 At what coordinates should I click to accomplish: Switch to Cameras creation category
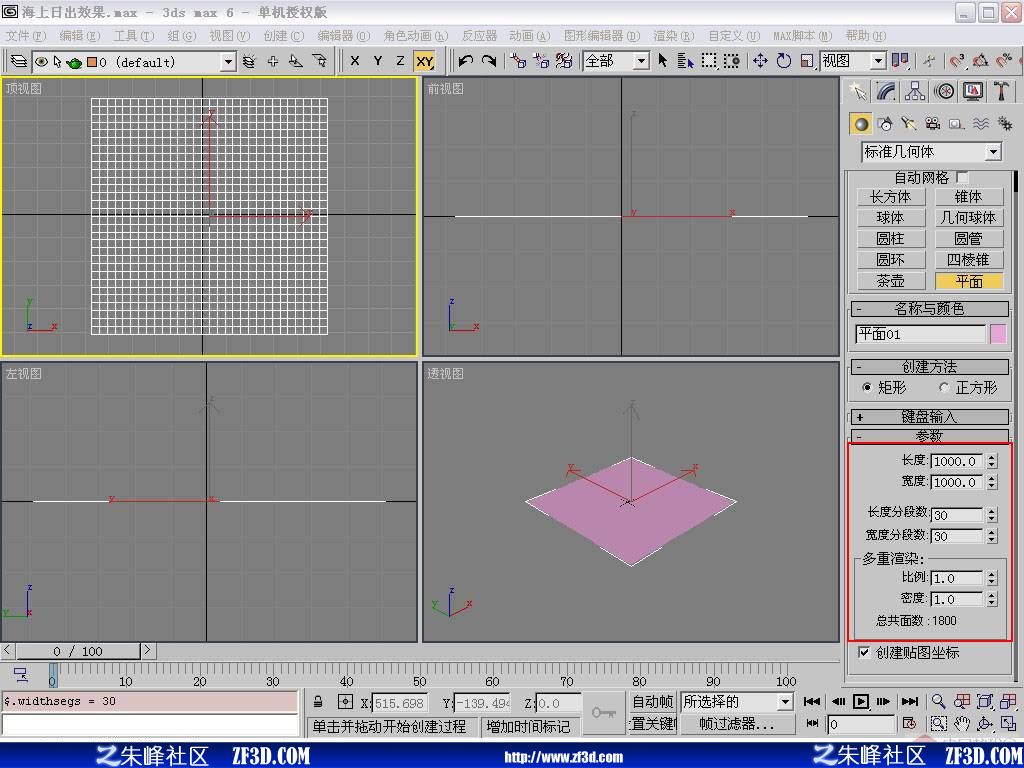(x=933, y=123)
